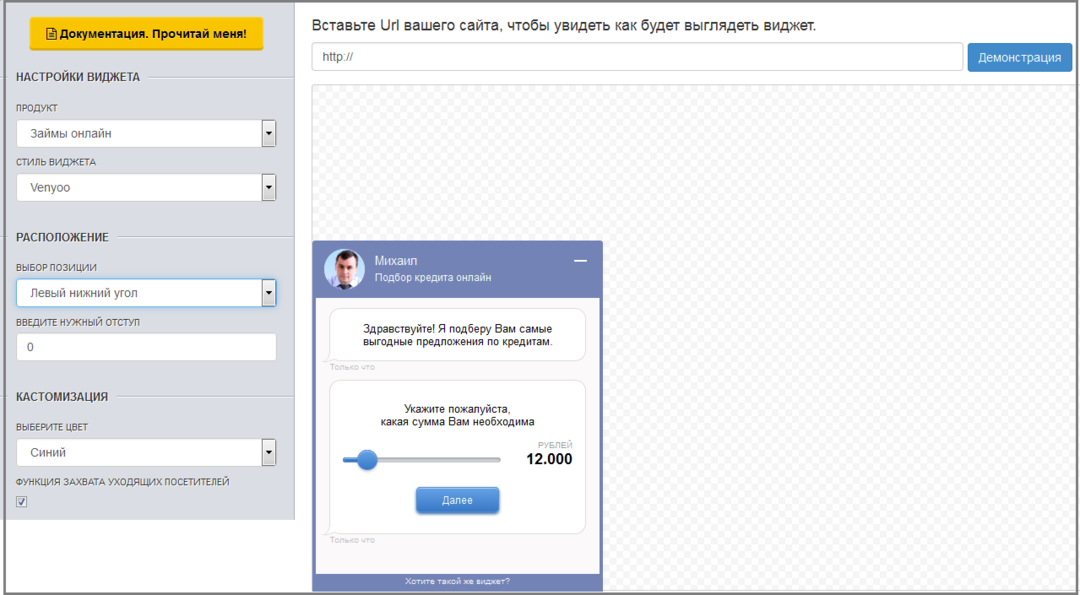Toggle the departing visitors capture checkbox
The height and width of the screenshot is (595, 1080).
[x=22, y=502]
